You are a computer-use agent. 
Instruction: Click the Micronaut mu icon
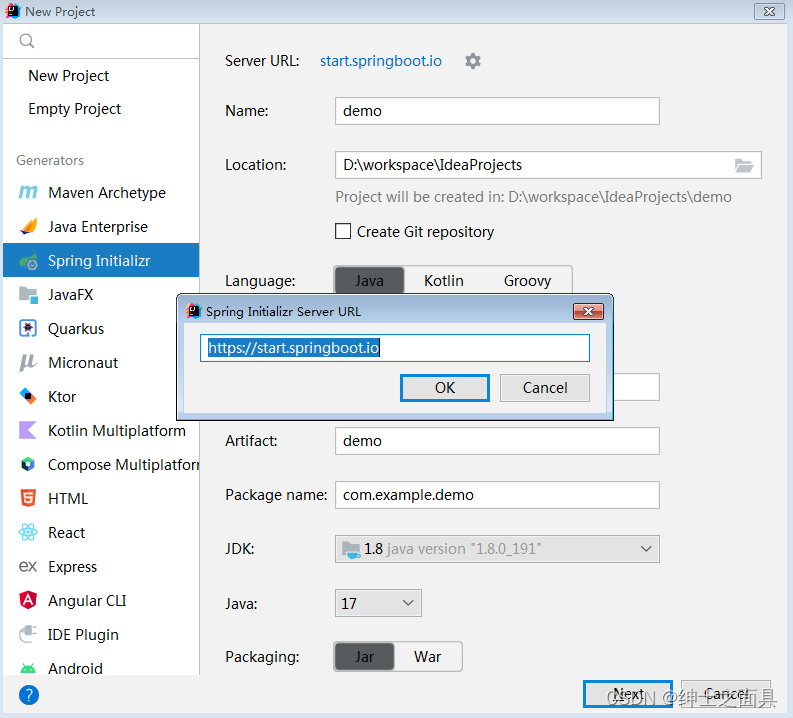(28, 363)
